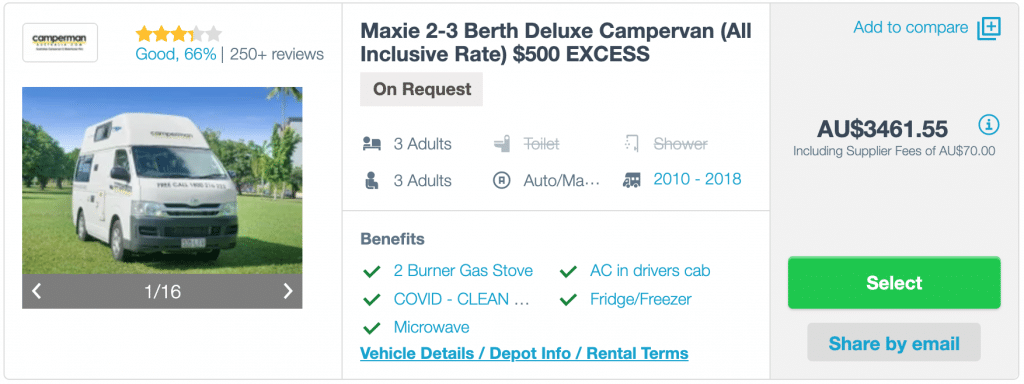Select this Maxie campervan

(x=893, y=283)
